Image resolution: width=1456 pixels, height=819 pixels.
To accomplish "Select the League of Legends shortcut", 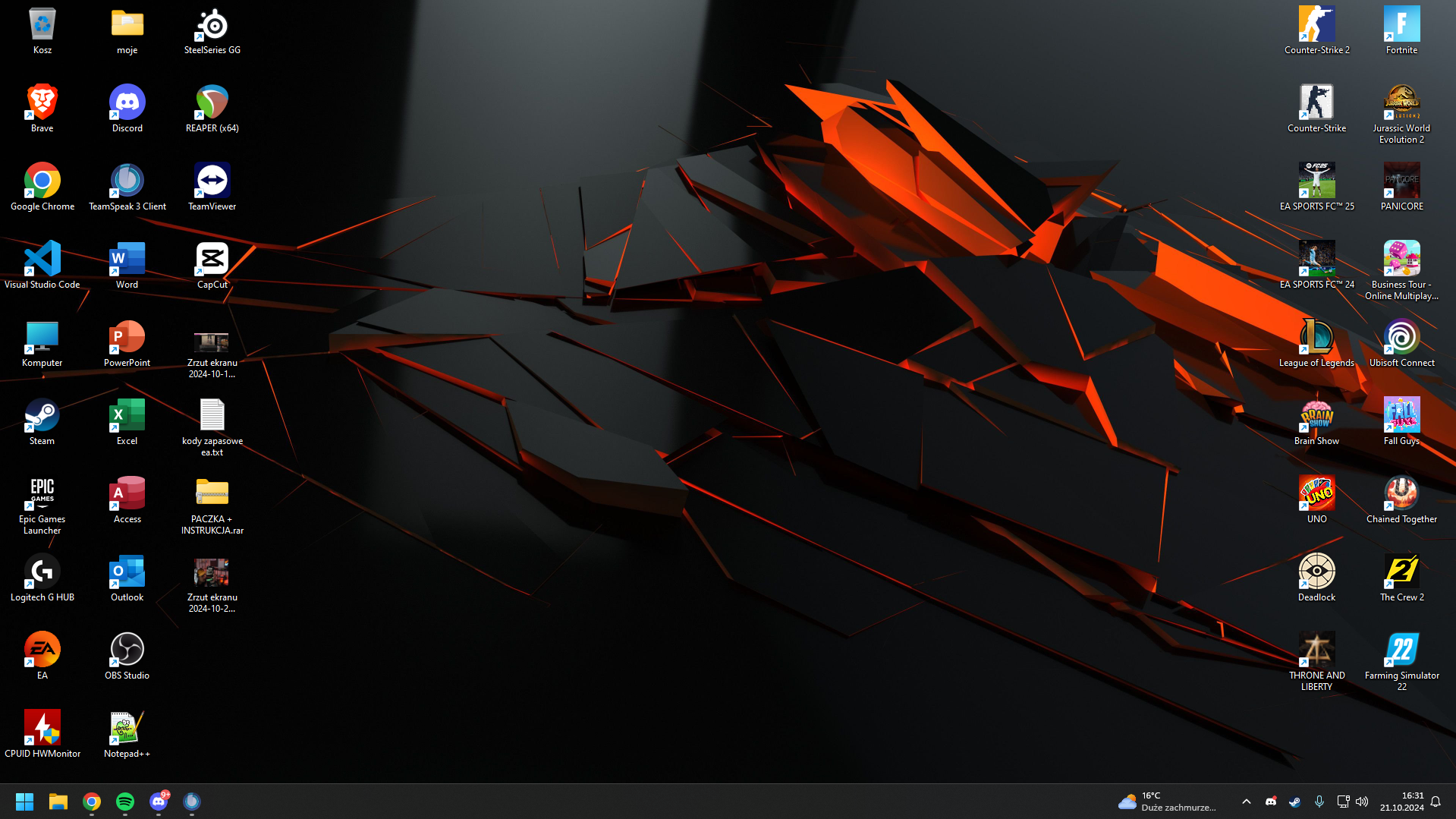I will click(1317, 344).
